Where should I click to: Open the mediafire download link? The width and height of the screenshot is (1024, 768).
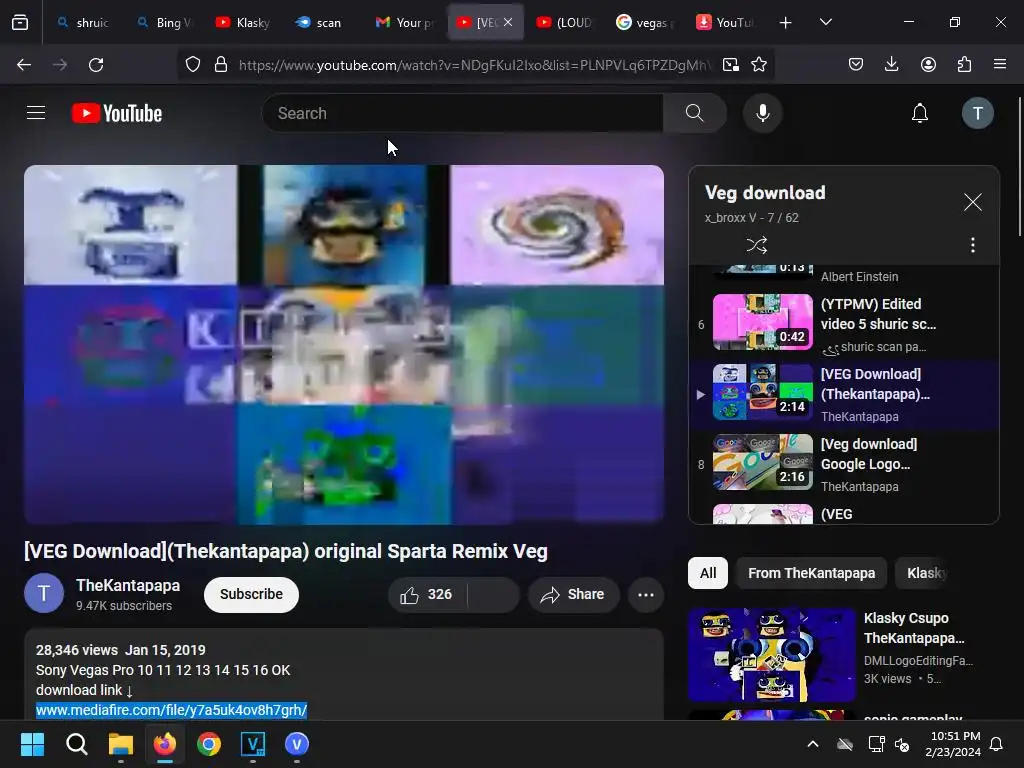171,710
